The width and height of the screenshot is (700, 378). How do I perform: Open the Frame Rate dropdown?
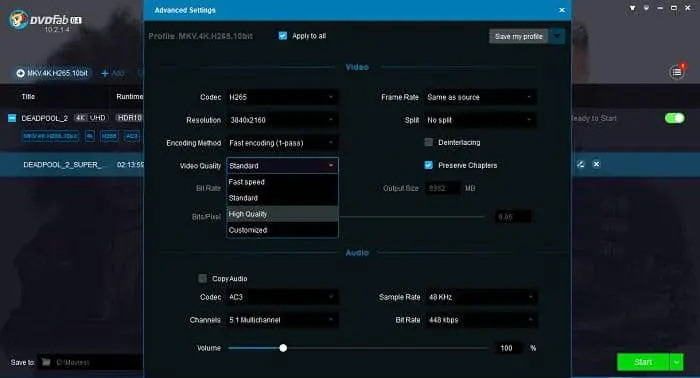coord(480,97)
